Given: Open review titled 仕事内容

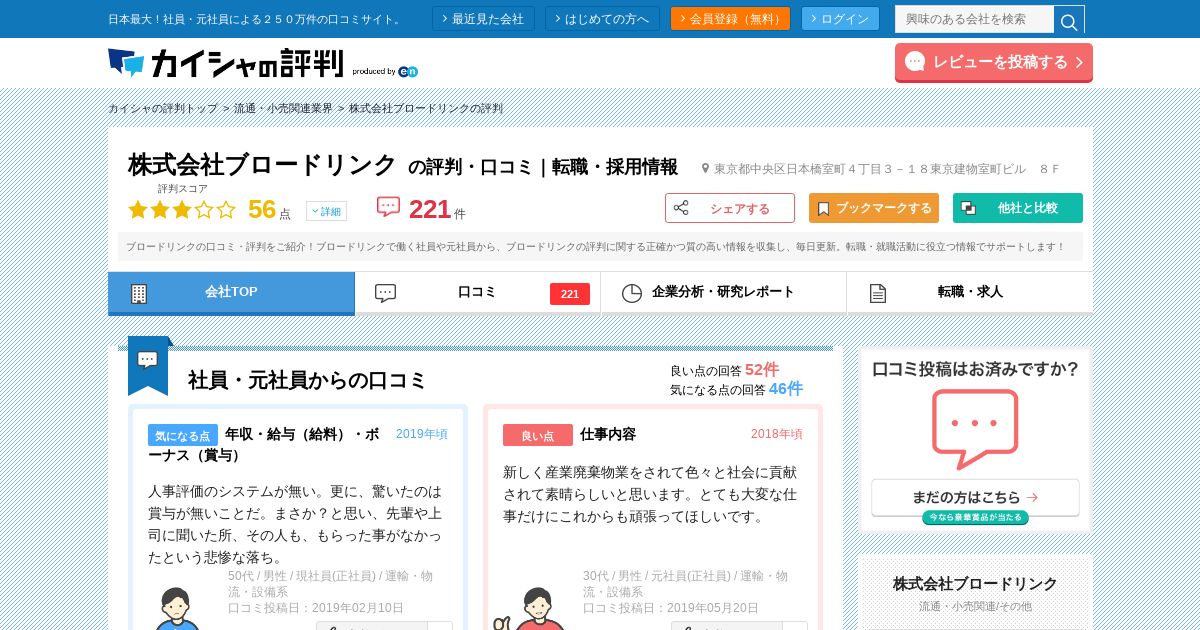Looking at the screenshot, I should pos(608,434).
